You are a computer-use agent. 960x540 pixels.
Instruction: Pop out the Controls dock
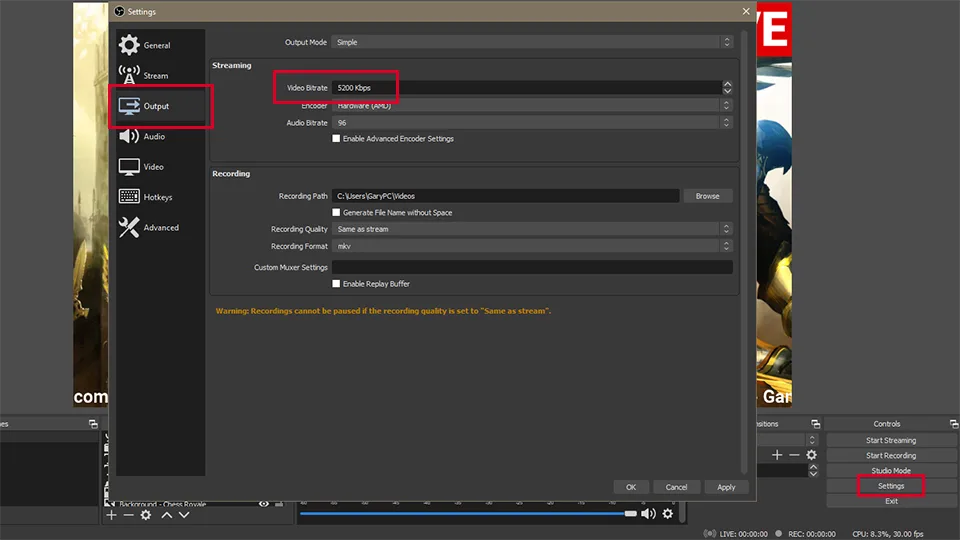954,424
